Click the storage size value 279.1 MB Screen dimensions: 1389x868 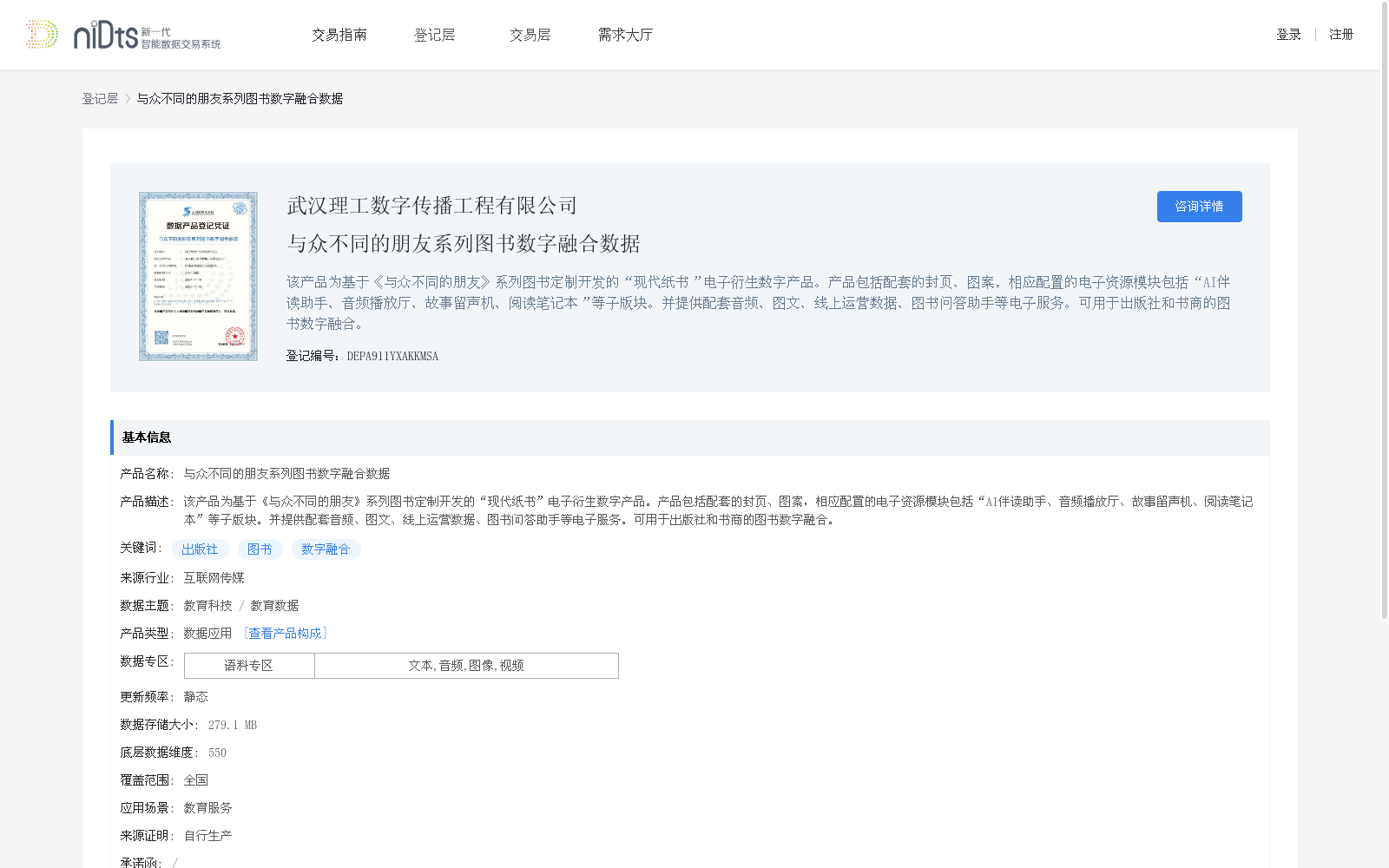pyautogui.click(x=233, y=725)
